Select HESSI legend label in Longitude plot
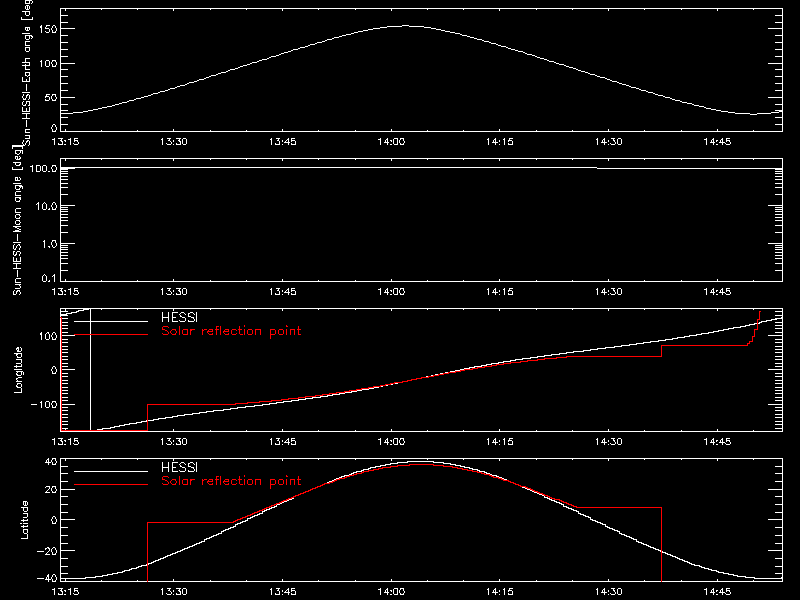The height and width of the screenshot is (600, 800). pos(179,317)
